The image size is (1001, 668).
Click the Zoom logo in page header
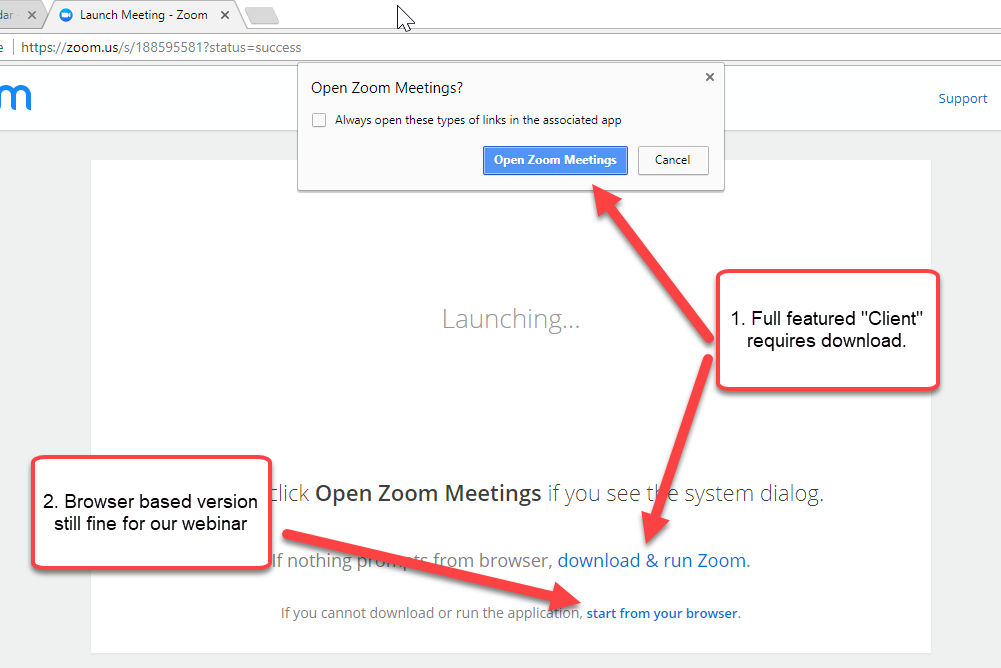(15, 98)
